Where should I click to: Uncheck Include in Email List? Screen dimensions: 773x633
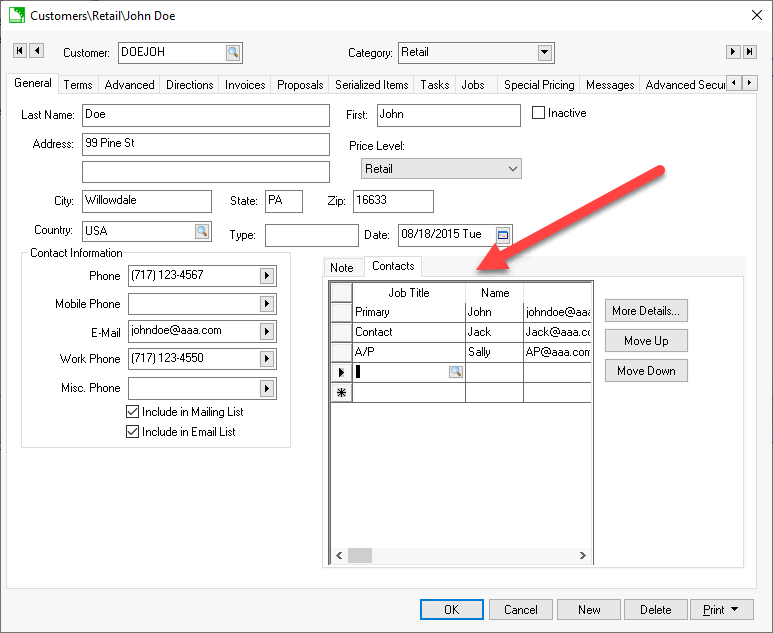point(133,432)
